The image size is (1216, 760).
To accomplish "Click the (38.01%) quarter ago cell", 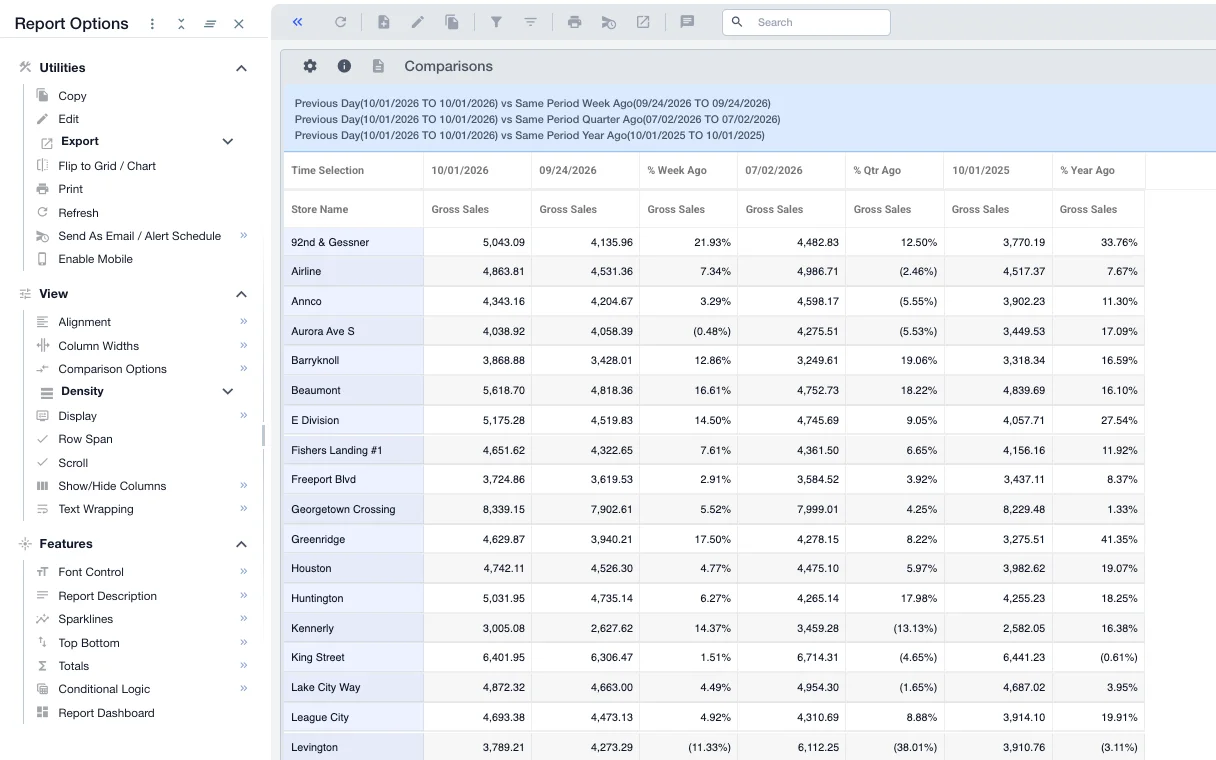I will [894, 747].
